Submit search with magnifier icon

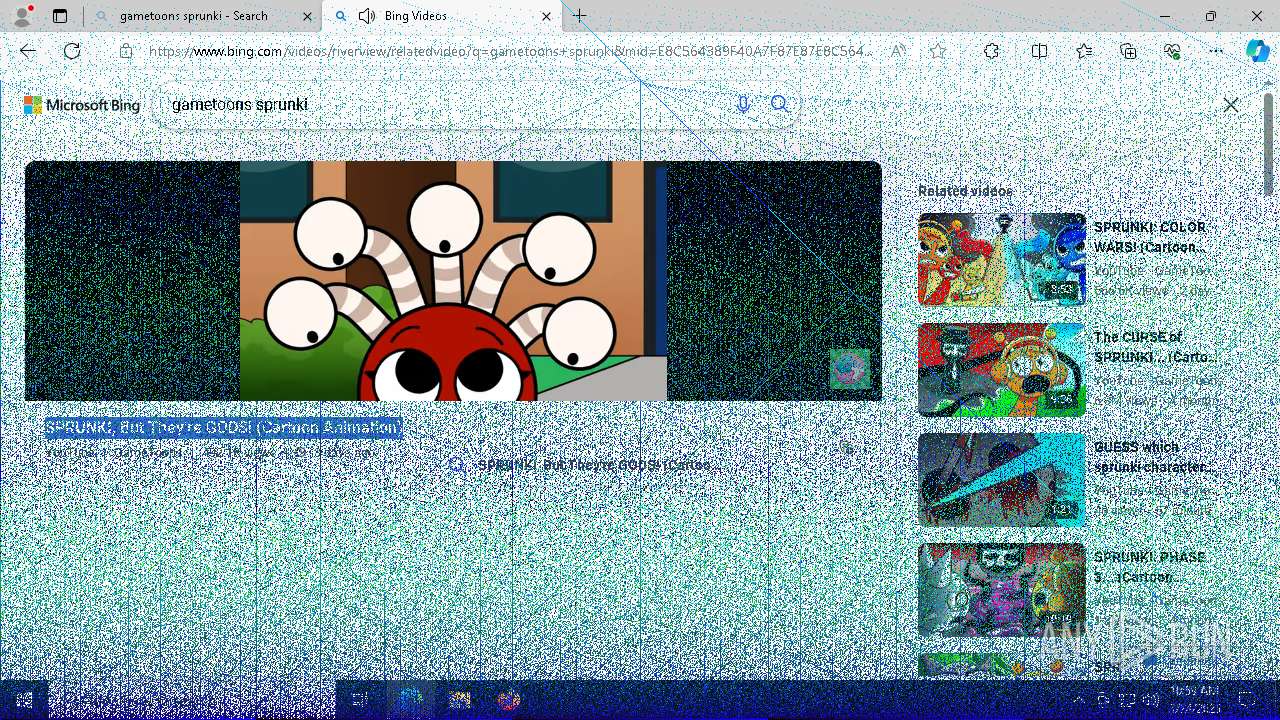[x=780, y=104]
